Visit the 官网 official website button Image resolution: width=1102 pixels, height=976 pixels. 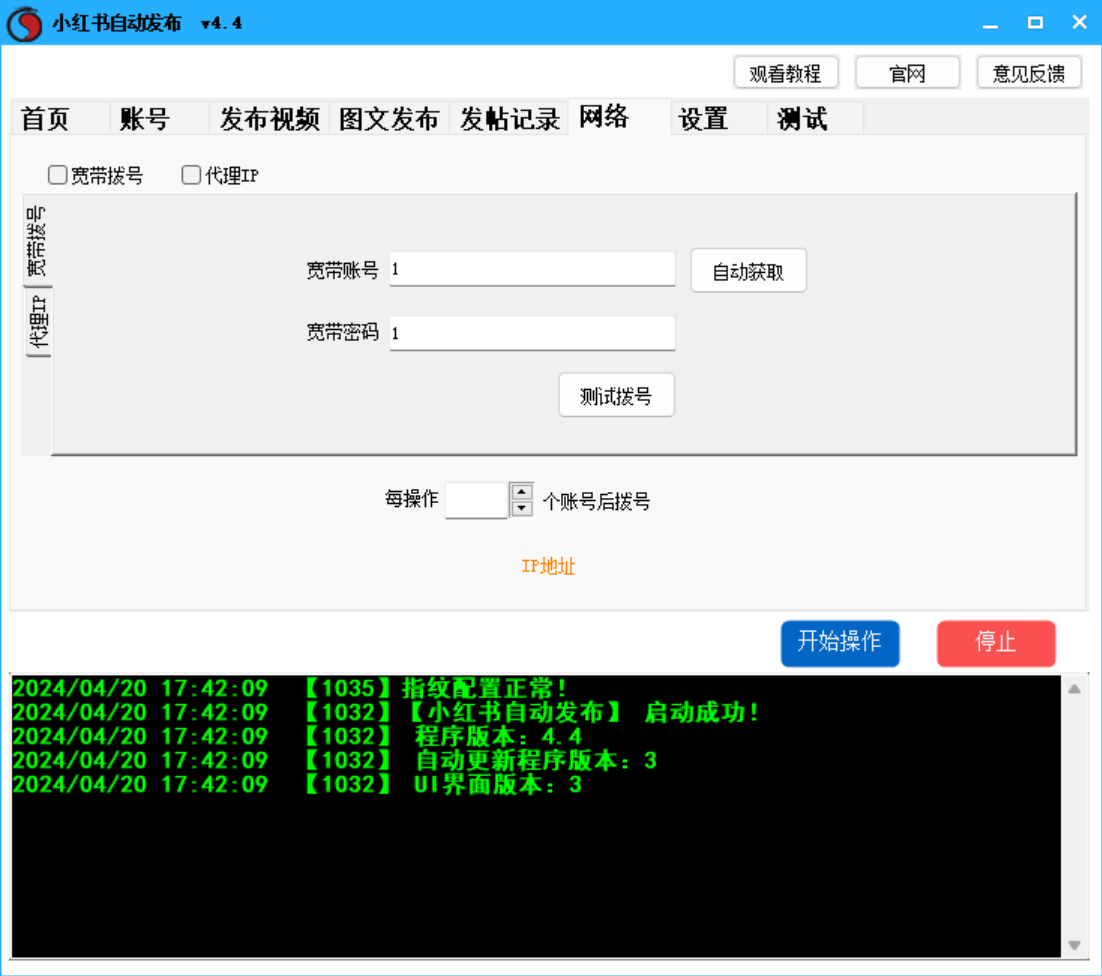click(x=907, y=73)
